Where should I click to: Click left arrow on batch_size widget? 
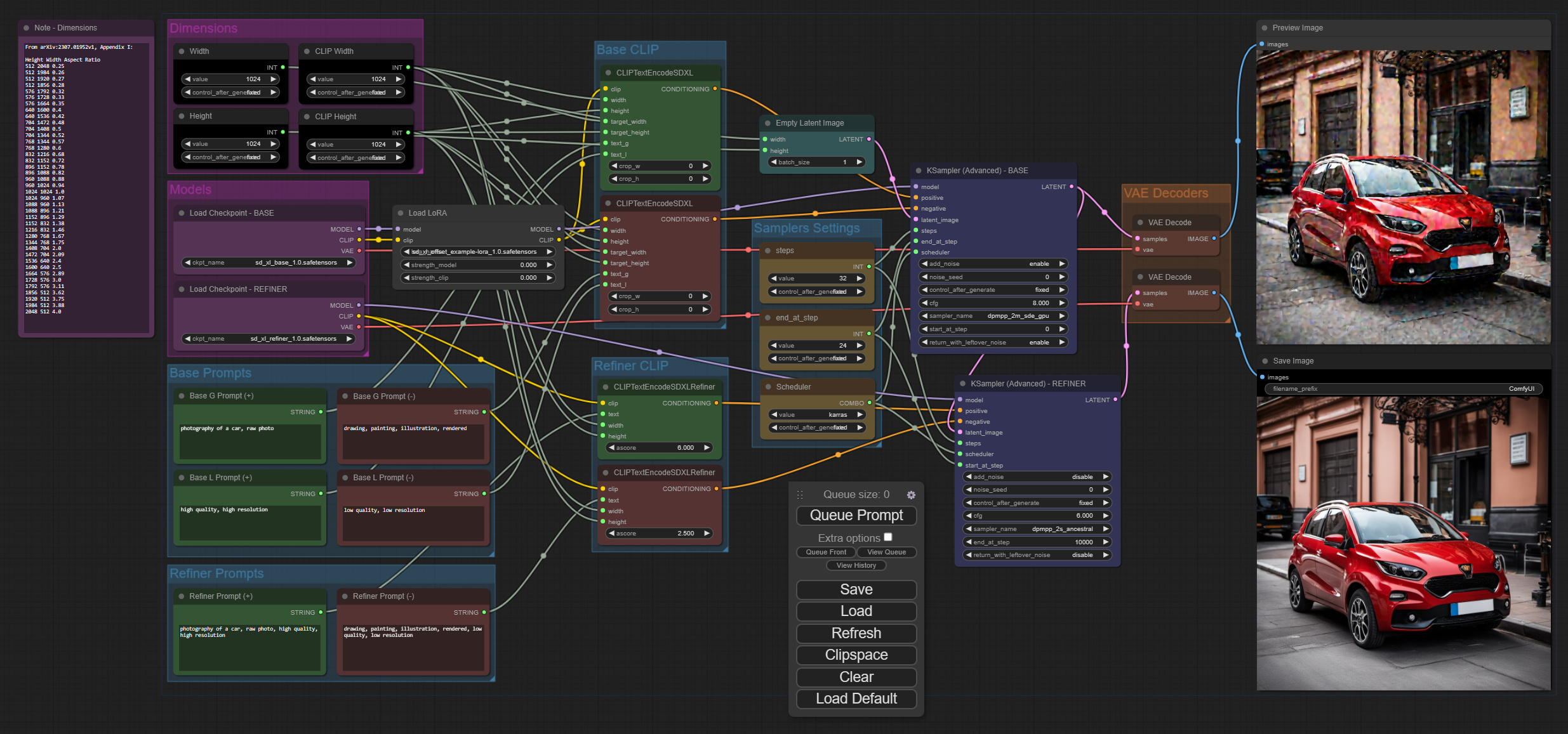tap(774, 162)
